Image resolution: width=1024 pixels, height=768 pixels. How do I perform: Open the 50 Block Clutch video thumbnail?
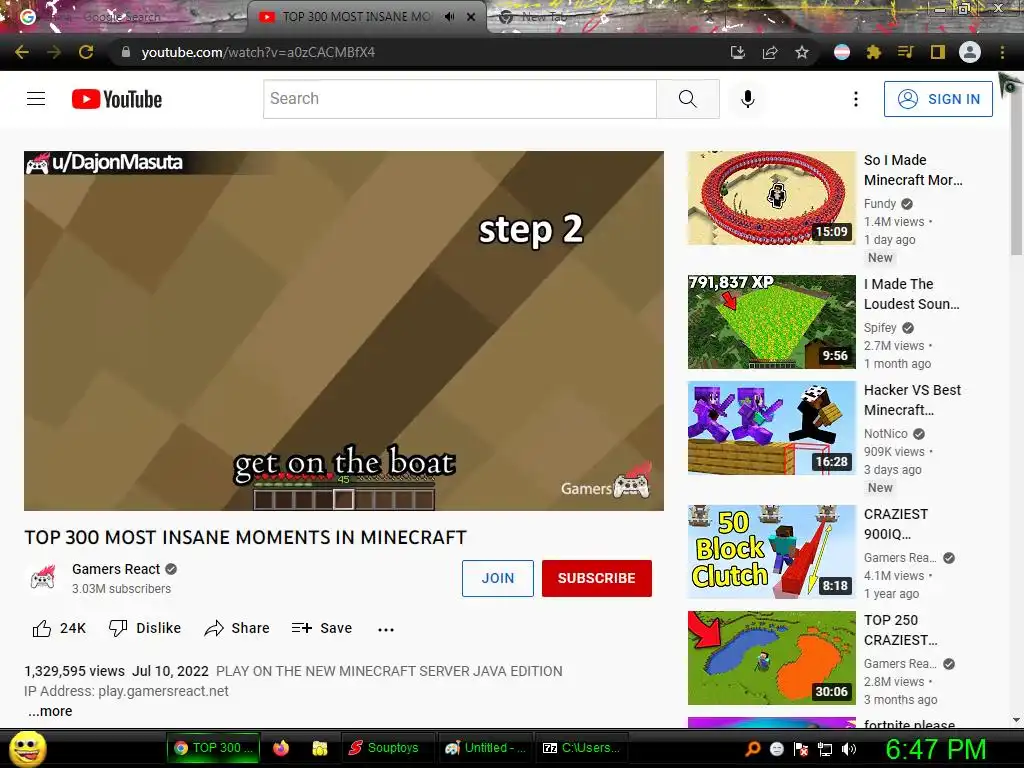771,552
